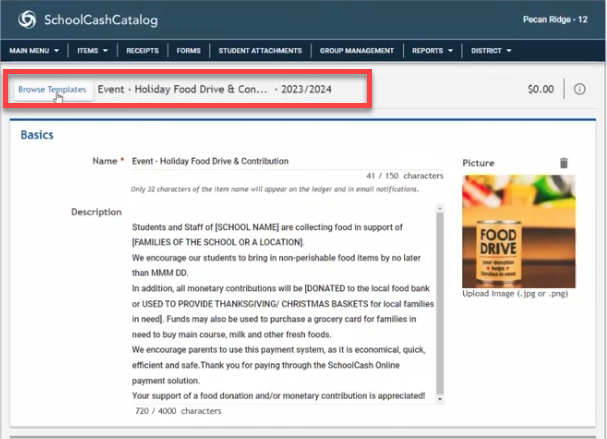Screen dimensions: 607x439
Task: Click the Pecan Ridge - 12 school name
Action: (555, 19)
